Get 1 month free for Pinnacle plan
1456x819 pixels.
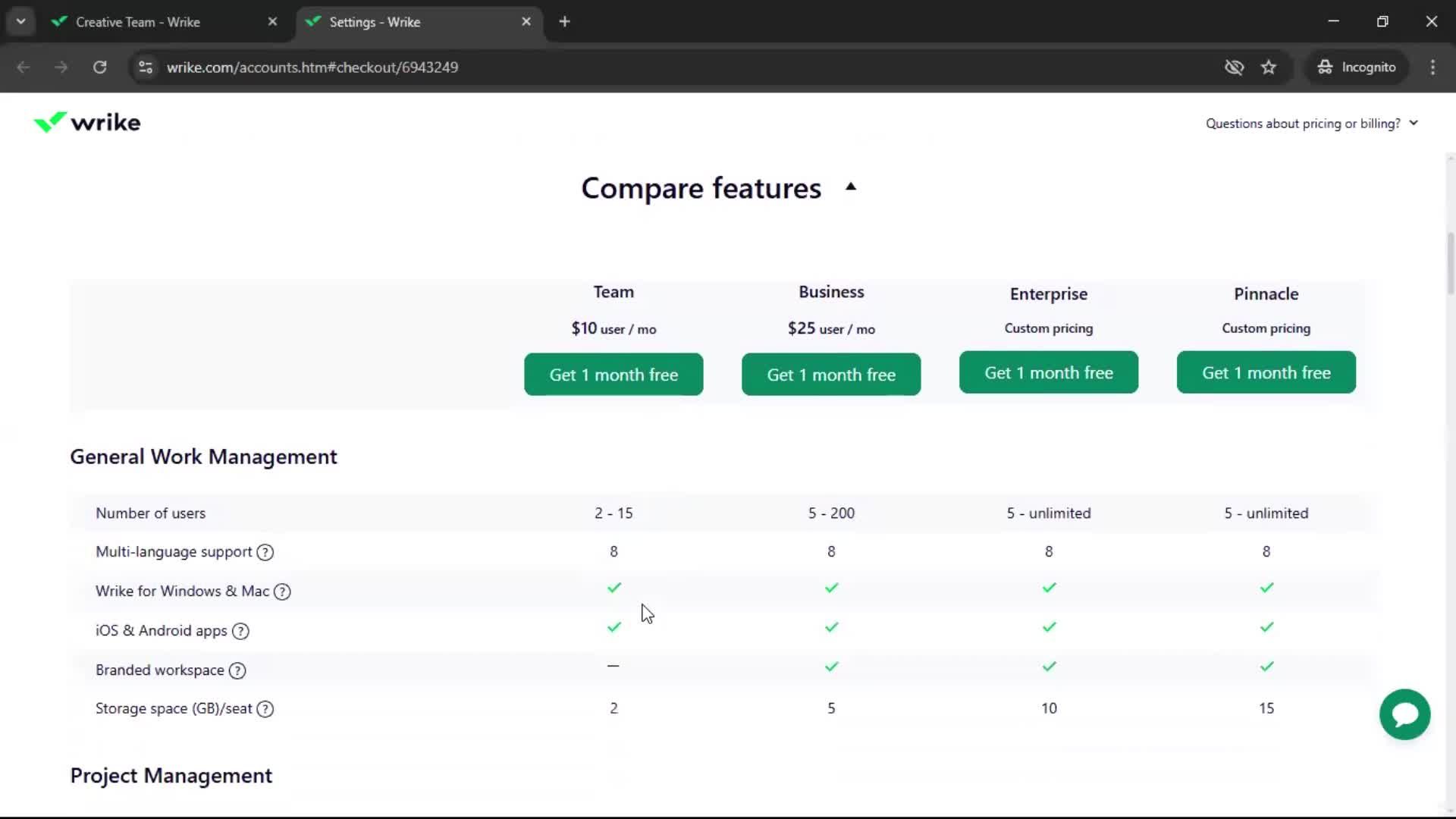click(x=1266, y=372)
